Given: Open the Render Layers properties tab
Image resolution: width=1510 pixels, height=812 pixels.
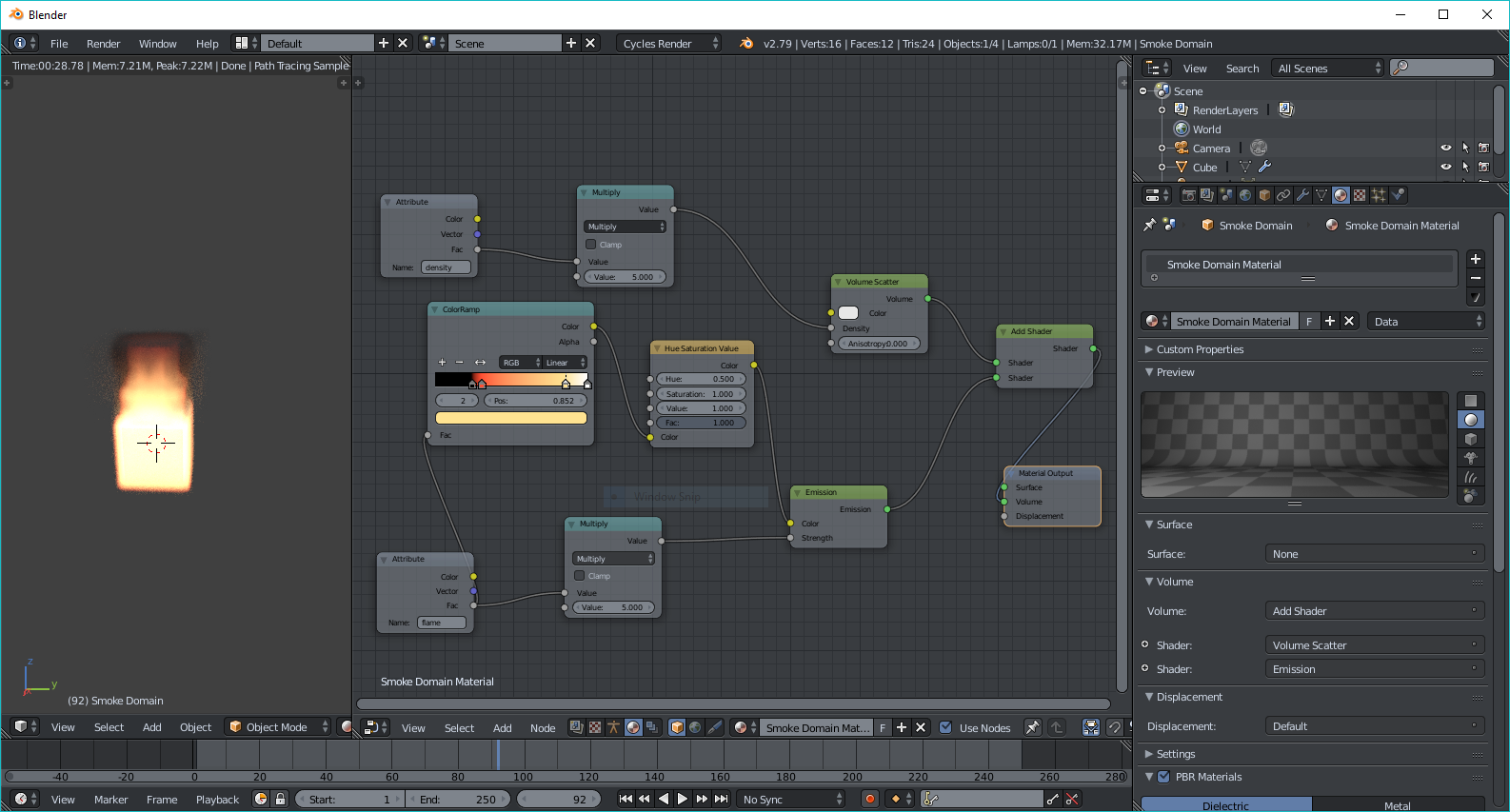Looking at the screenshot, I should click(1207, 195).
